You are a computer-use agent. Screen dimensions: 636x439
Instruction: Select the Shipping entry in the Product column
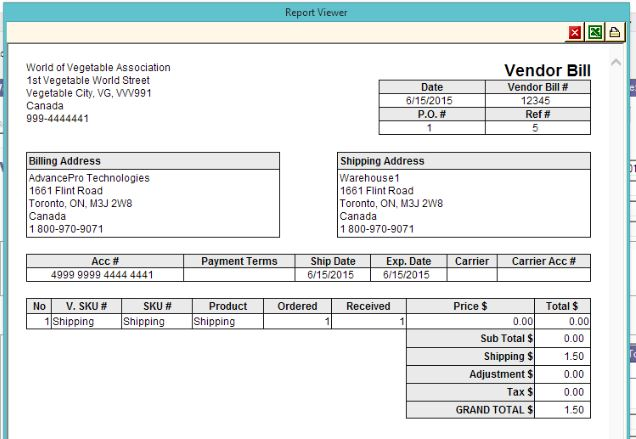click(x=214, y=322)
